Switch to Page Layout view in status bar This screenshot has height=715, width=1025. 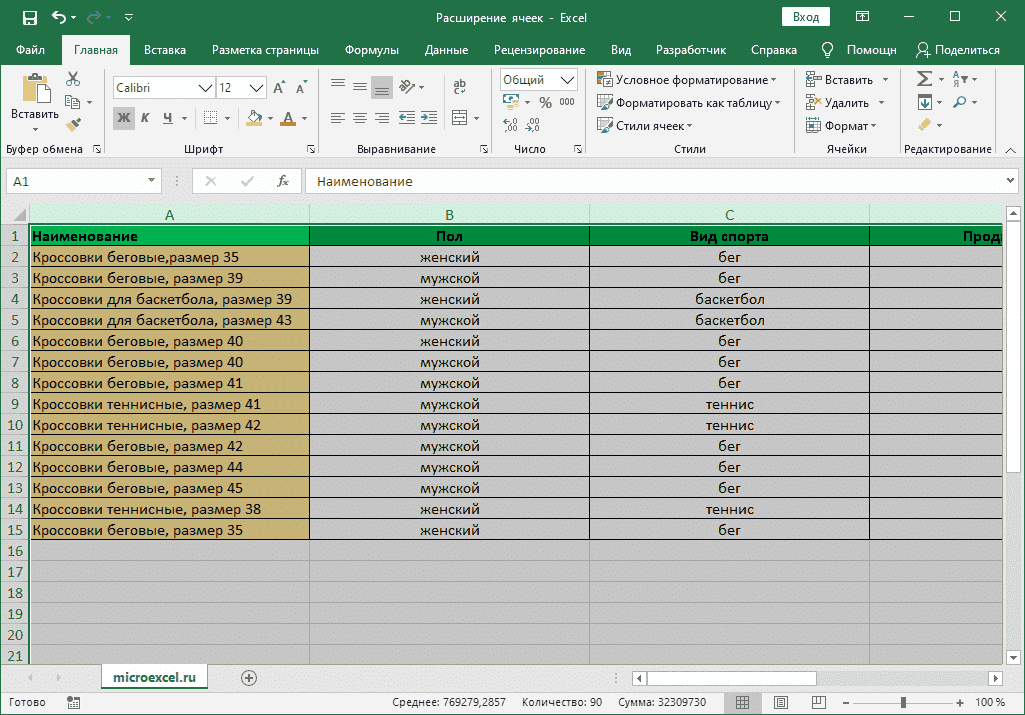pos(780,702)
